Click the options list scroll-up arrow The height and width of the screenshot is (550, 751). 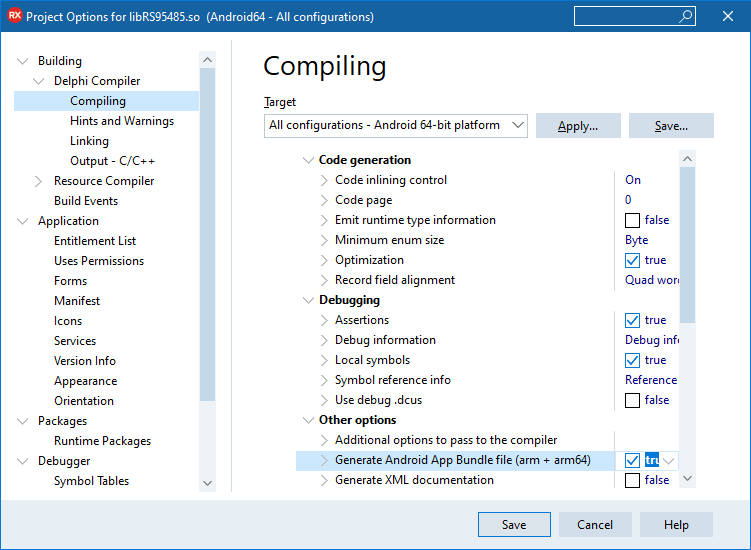click(x=687, y=159)
